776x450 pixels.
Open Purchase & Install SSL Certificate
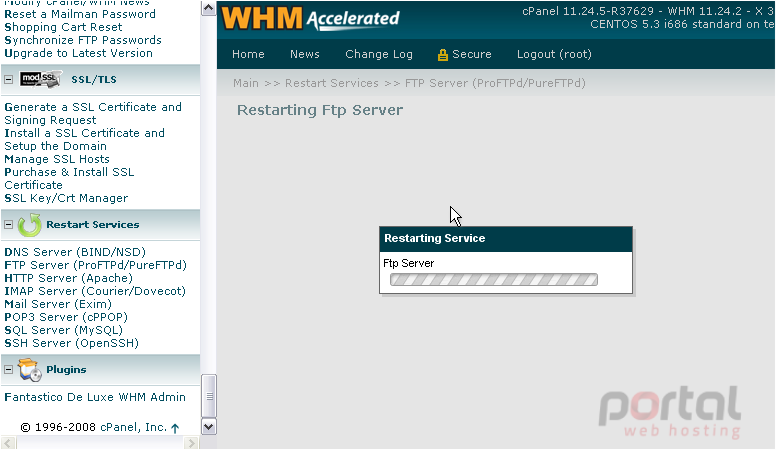click(69, 179)
